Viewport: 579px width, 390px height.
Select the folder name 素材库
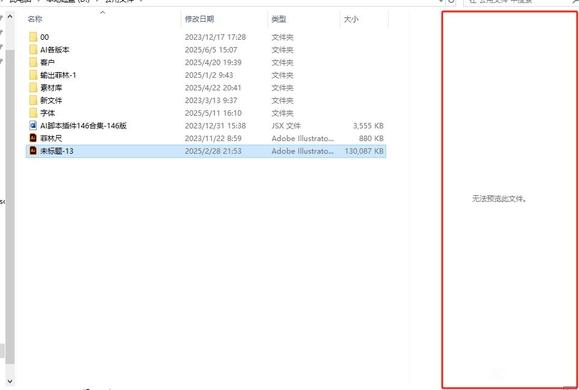point(51,88)
